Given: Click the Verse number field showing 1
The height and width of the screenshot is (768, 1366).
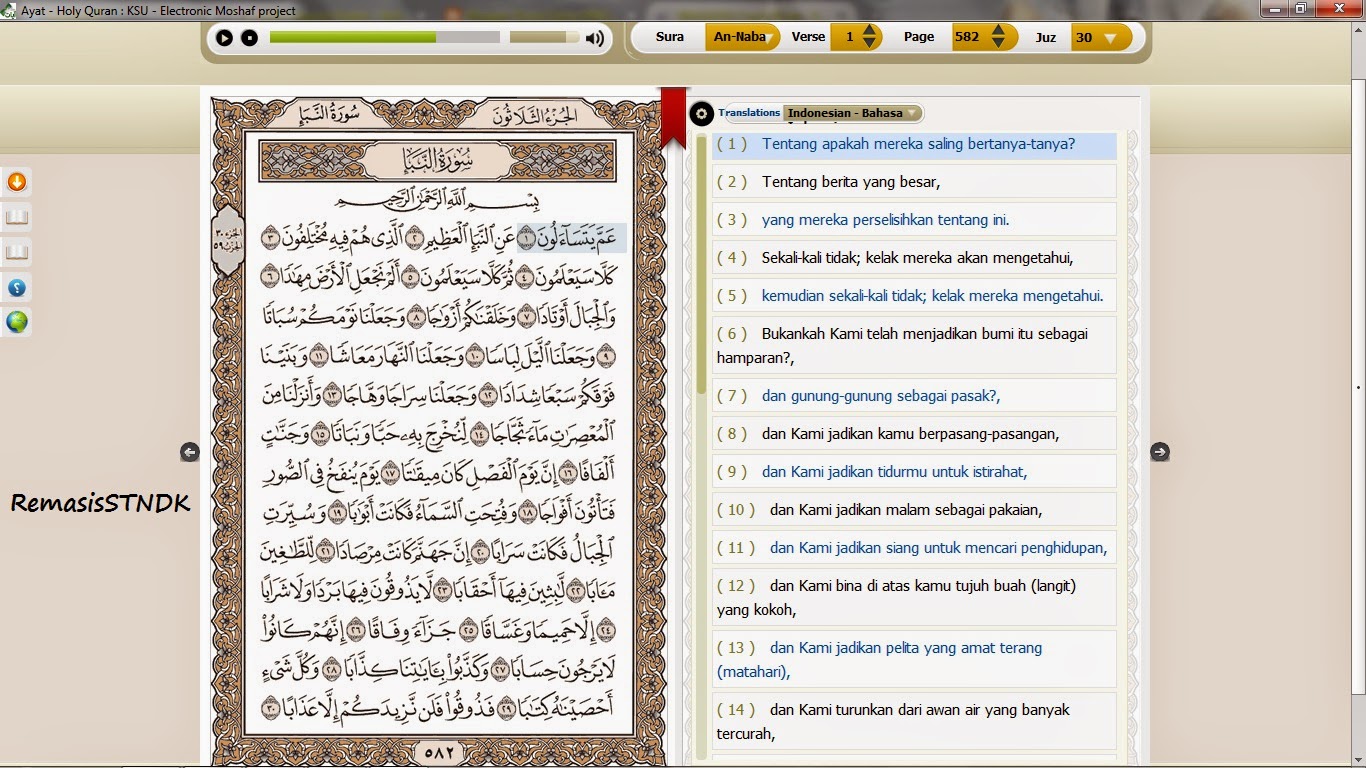Looking at the screenshot, I should pos(848,37).
